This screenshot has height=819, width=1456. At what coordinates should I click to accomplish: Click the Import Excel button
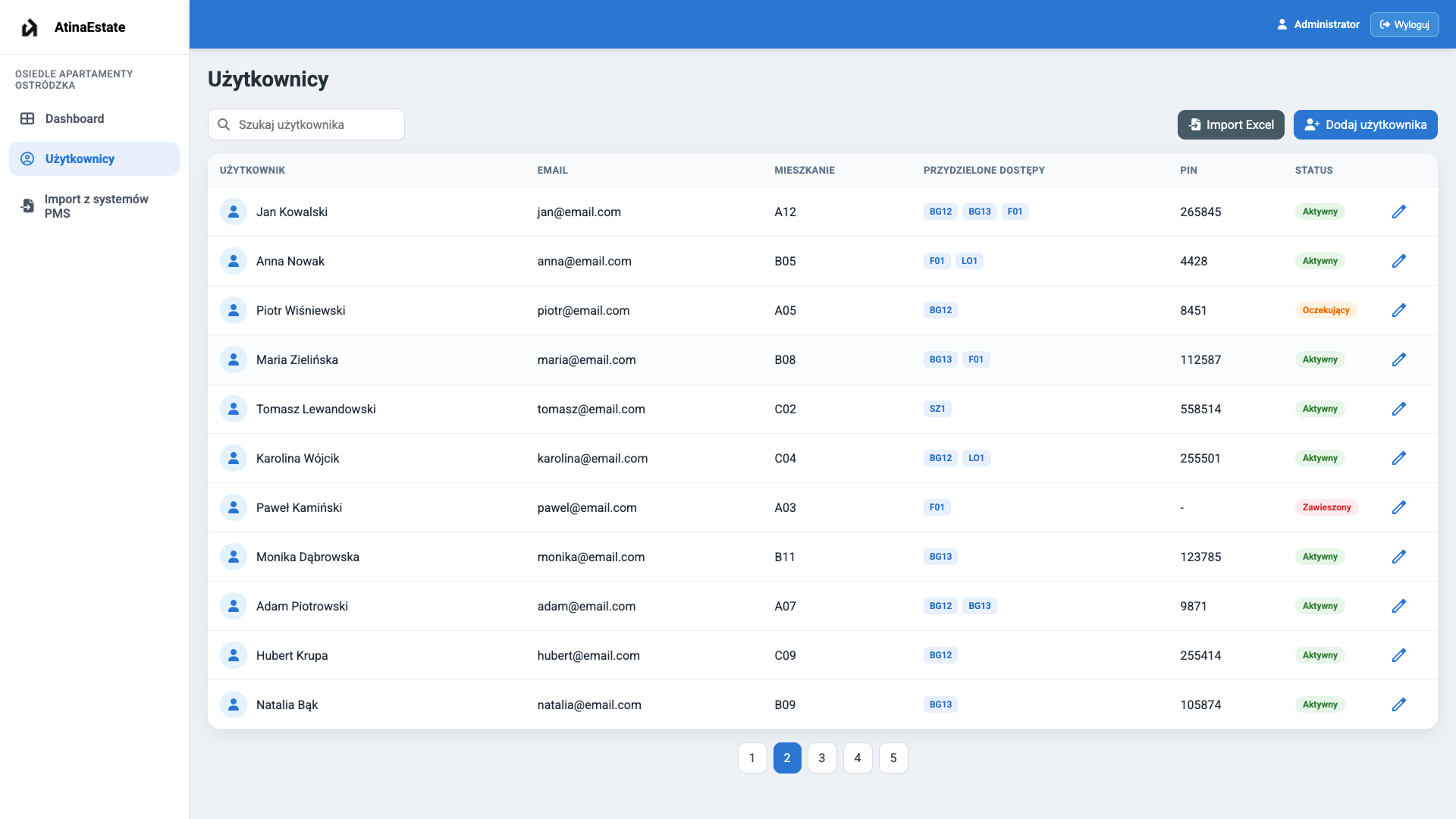[x=1230, y=124]
